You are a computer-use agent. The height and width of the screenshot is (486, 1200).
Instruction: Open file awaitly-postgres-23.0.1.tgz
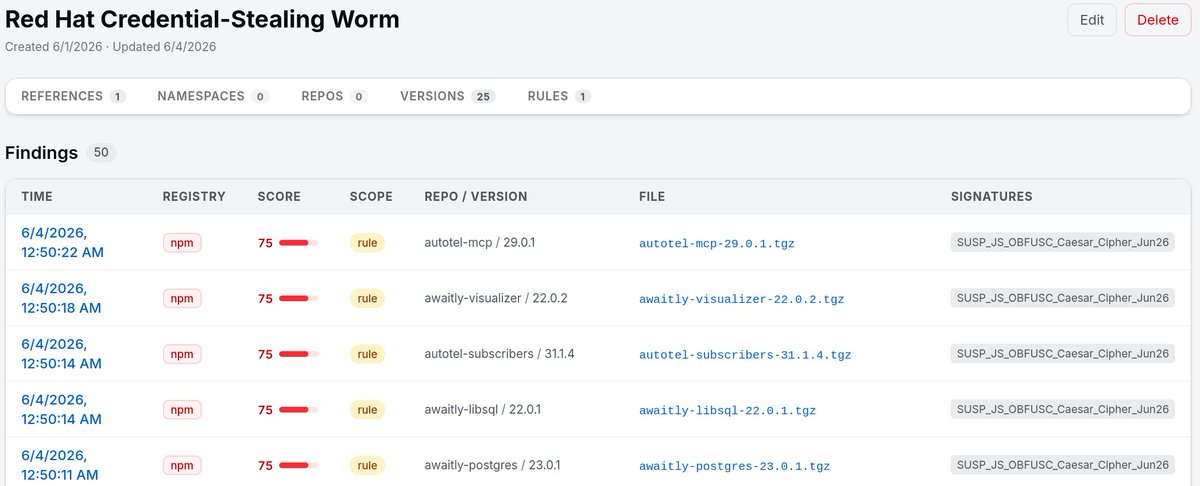click(x=734, y=466)
